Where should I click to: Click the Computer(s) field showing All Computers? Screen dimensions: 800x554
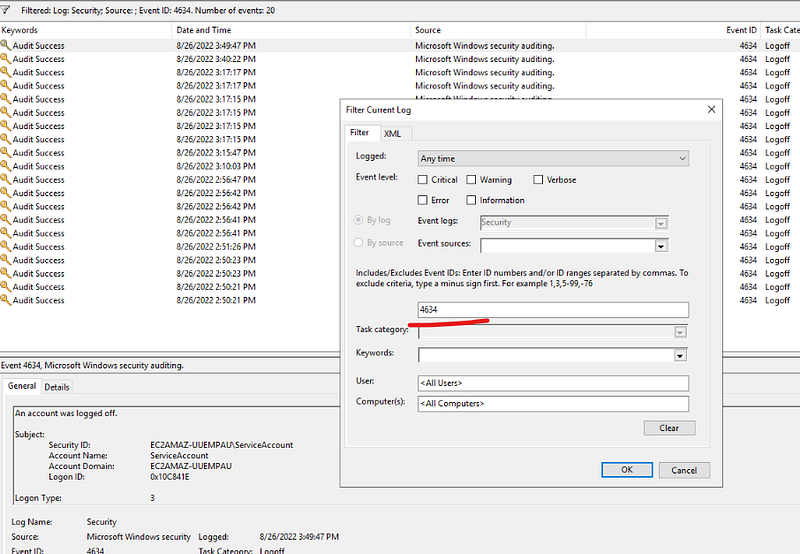553,404
